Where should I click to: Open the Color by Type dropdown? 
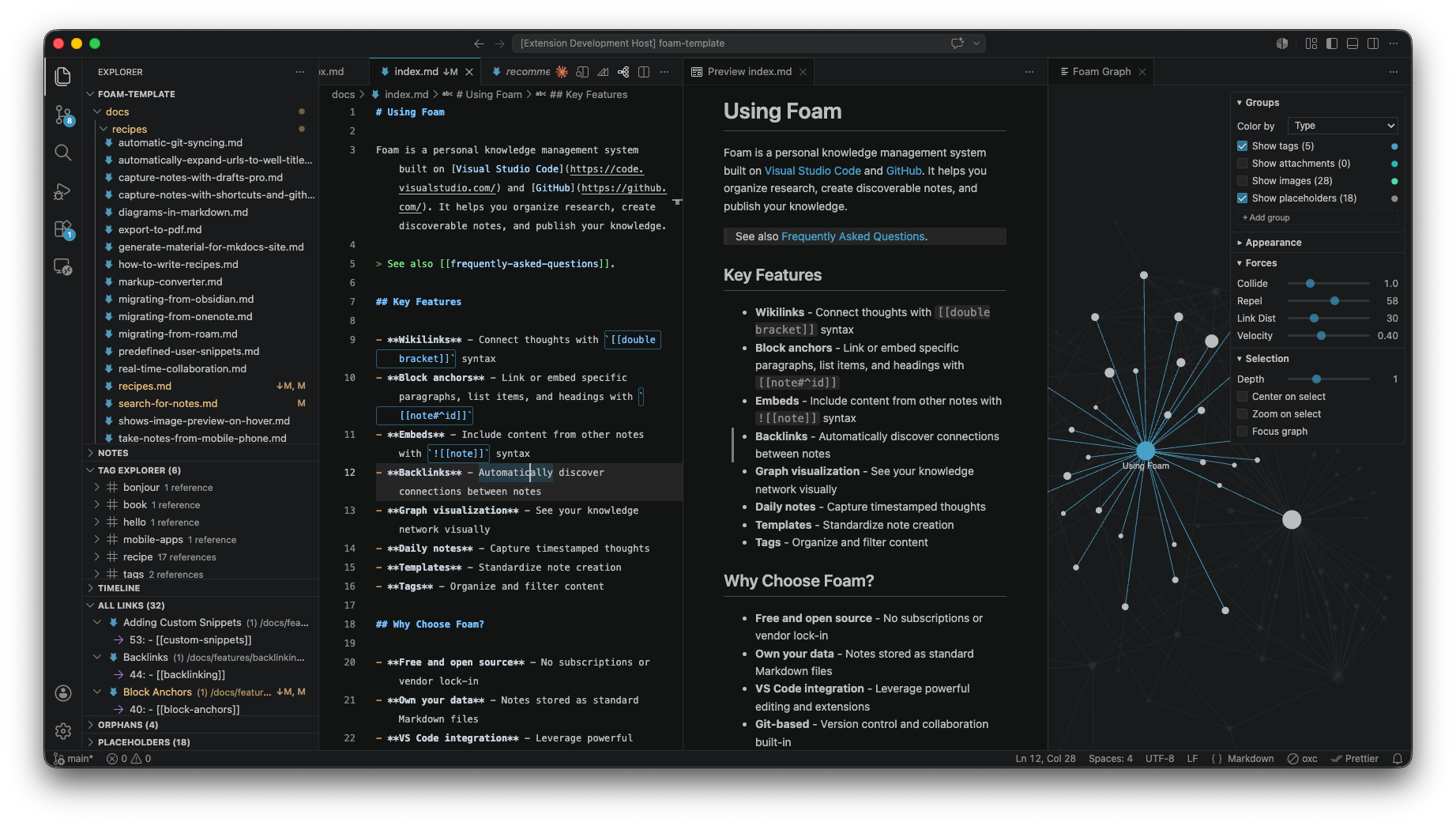[x=1343, y=126]
